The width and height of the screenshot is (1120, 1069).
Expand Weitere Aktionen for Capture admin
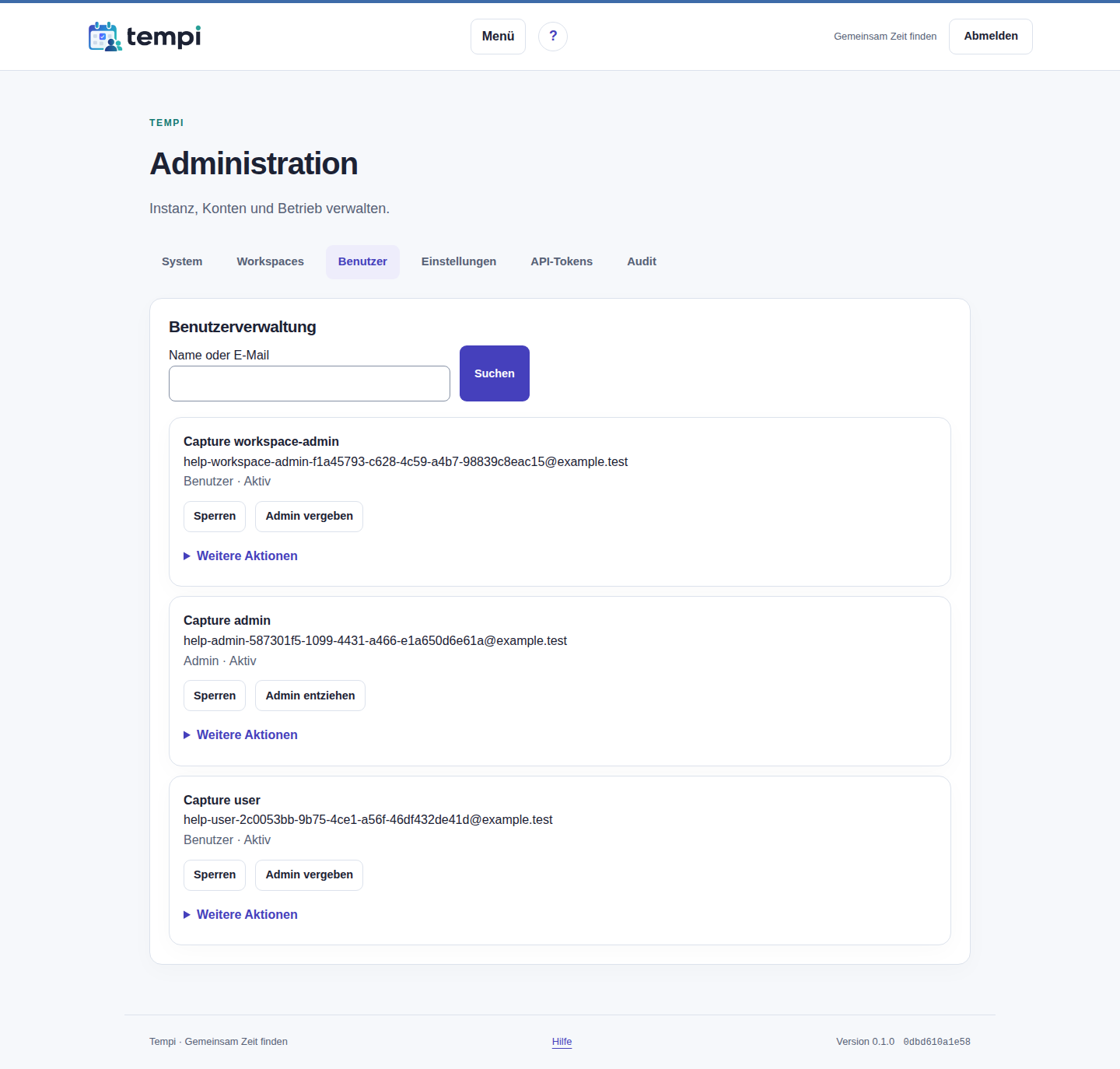(240, 734)
